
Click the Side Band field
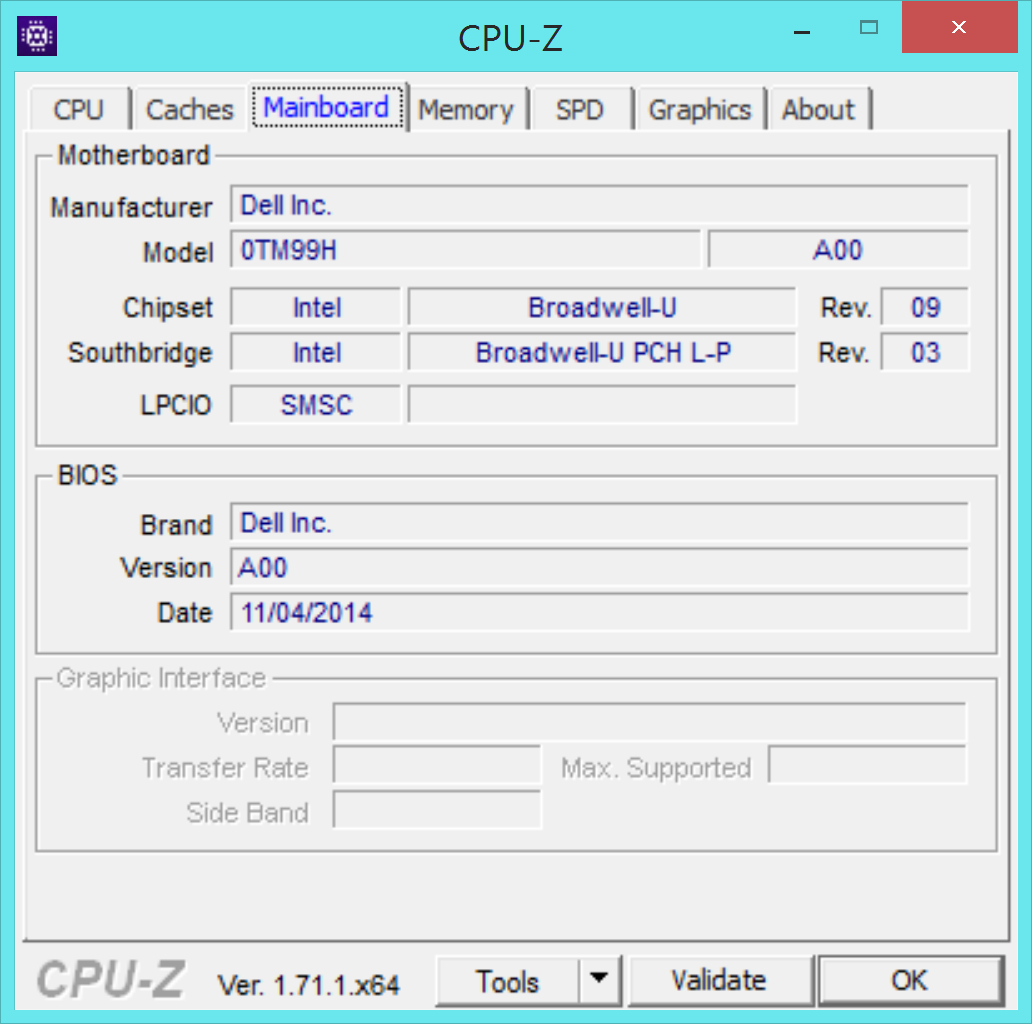(437, 811)
